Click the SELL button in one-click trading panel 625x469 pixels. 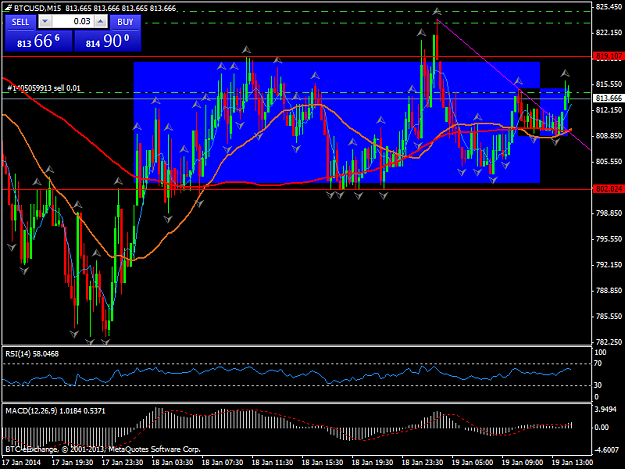click(x=20, y=22)
